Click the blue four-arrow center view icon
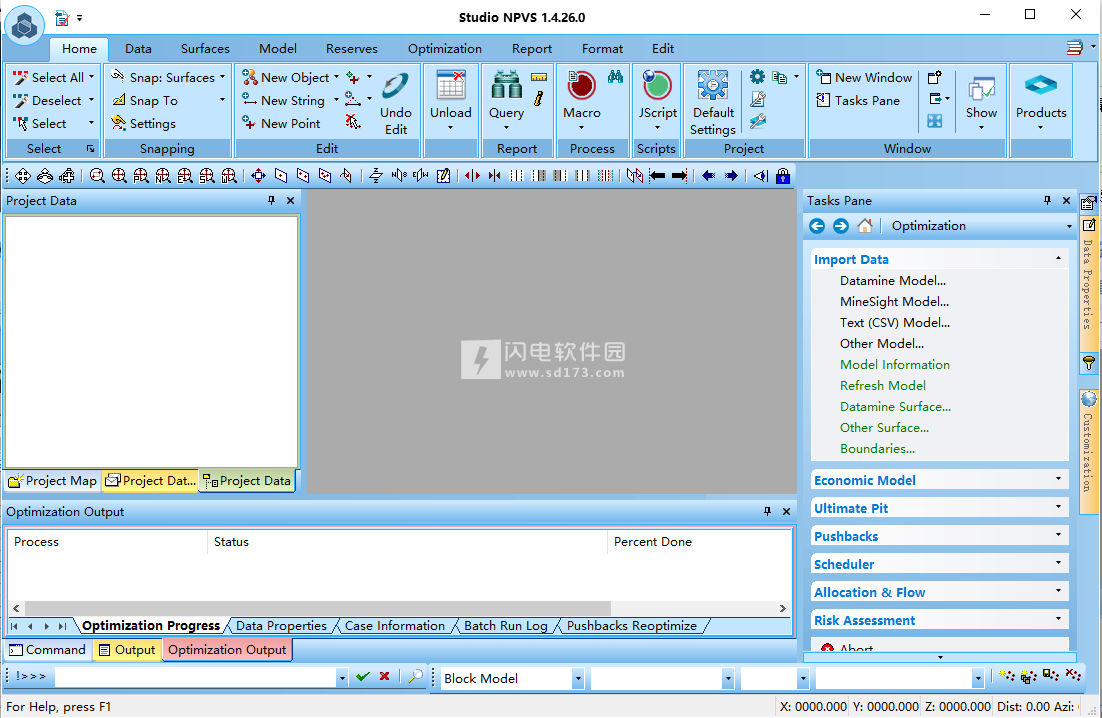Screen dimensions: 1102x718 (259, 176)
